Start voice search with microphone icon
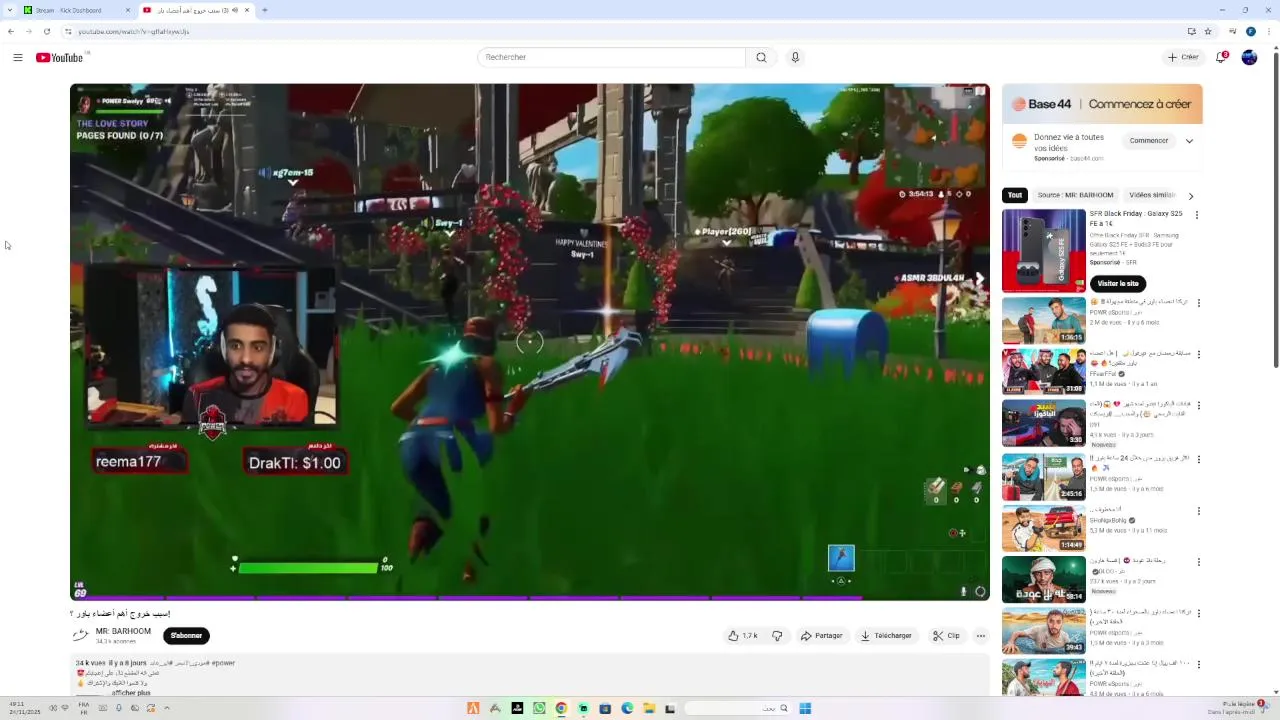Viewport: 1280px width, 720px height. 795,57
